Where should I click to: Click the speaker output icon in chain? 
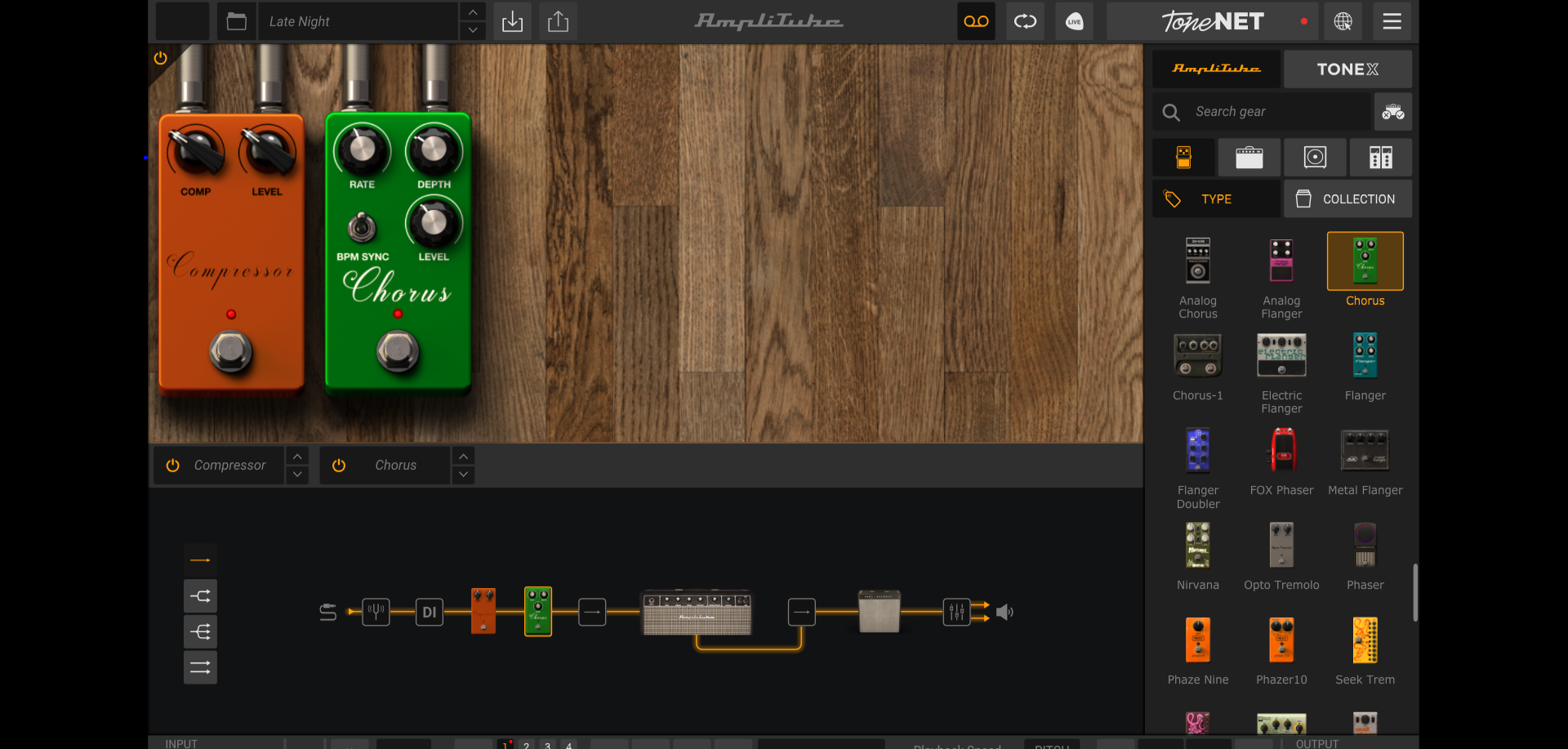1004,612
